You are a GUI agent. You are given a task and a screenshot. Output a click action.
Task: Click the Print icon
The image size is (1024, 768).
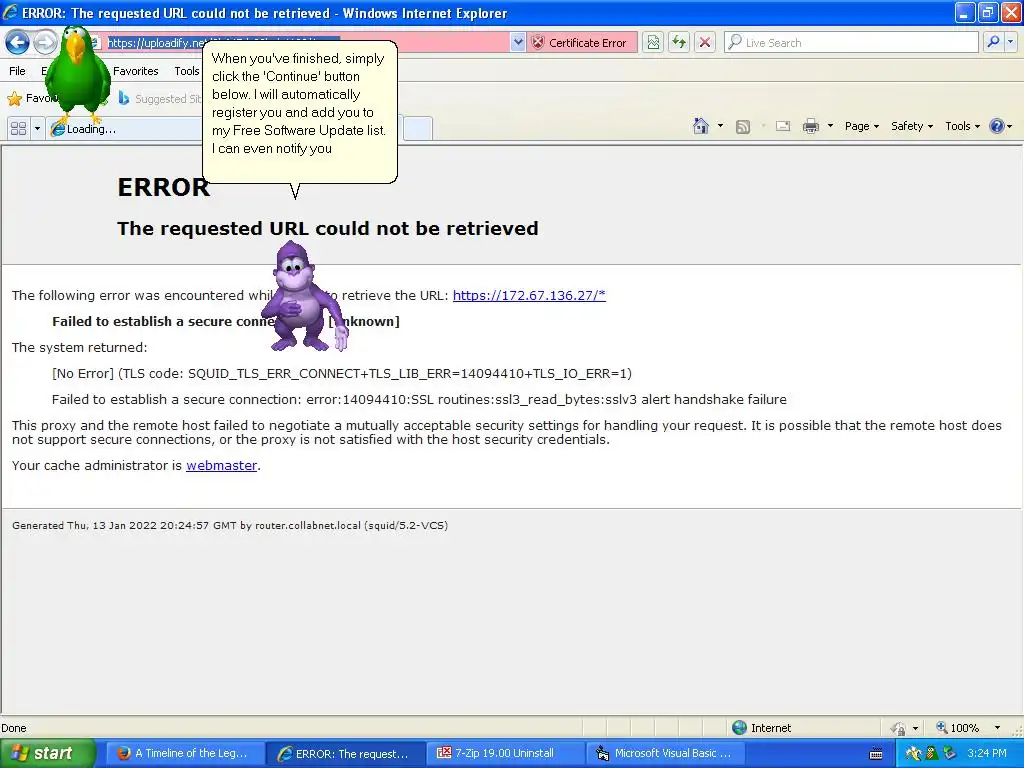(810, 126)
